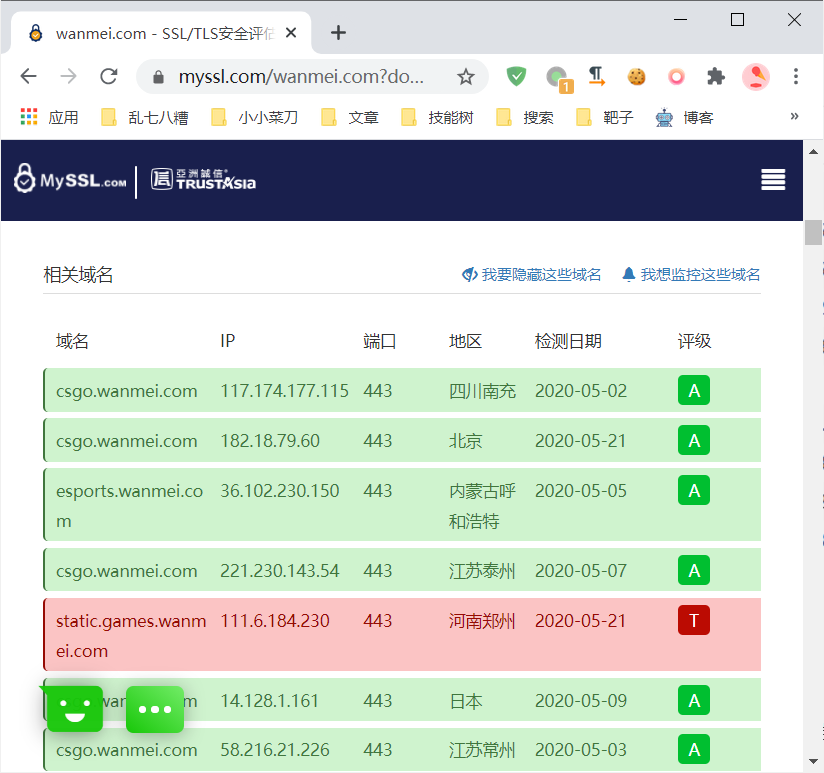Open the 搜索 bookmark folder
The width and height of the screenshot is (824, 773).
pyautogui.click(x=524, y=117)
